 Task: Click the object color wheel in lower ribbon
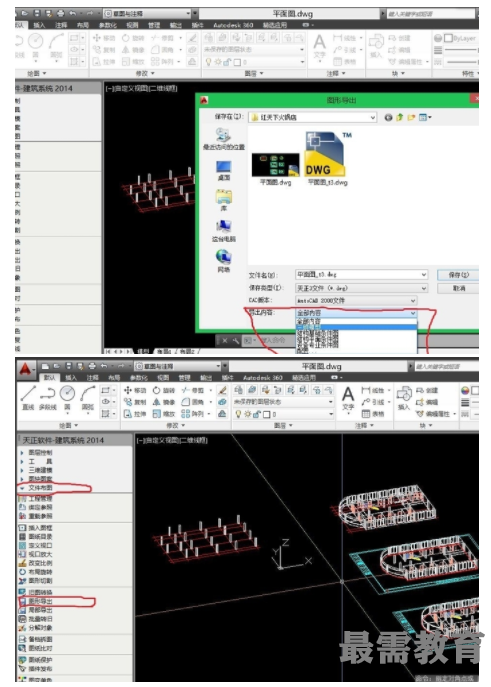click(x=465, y=390)
